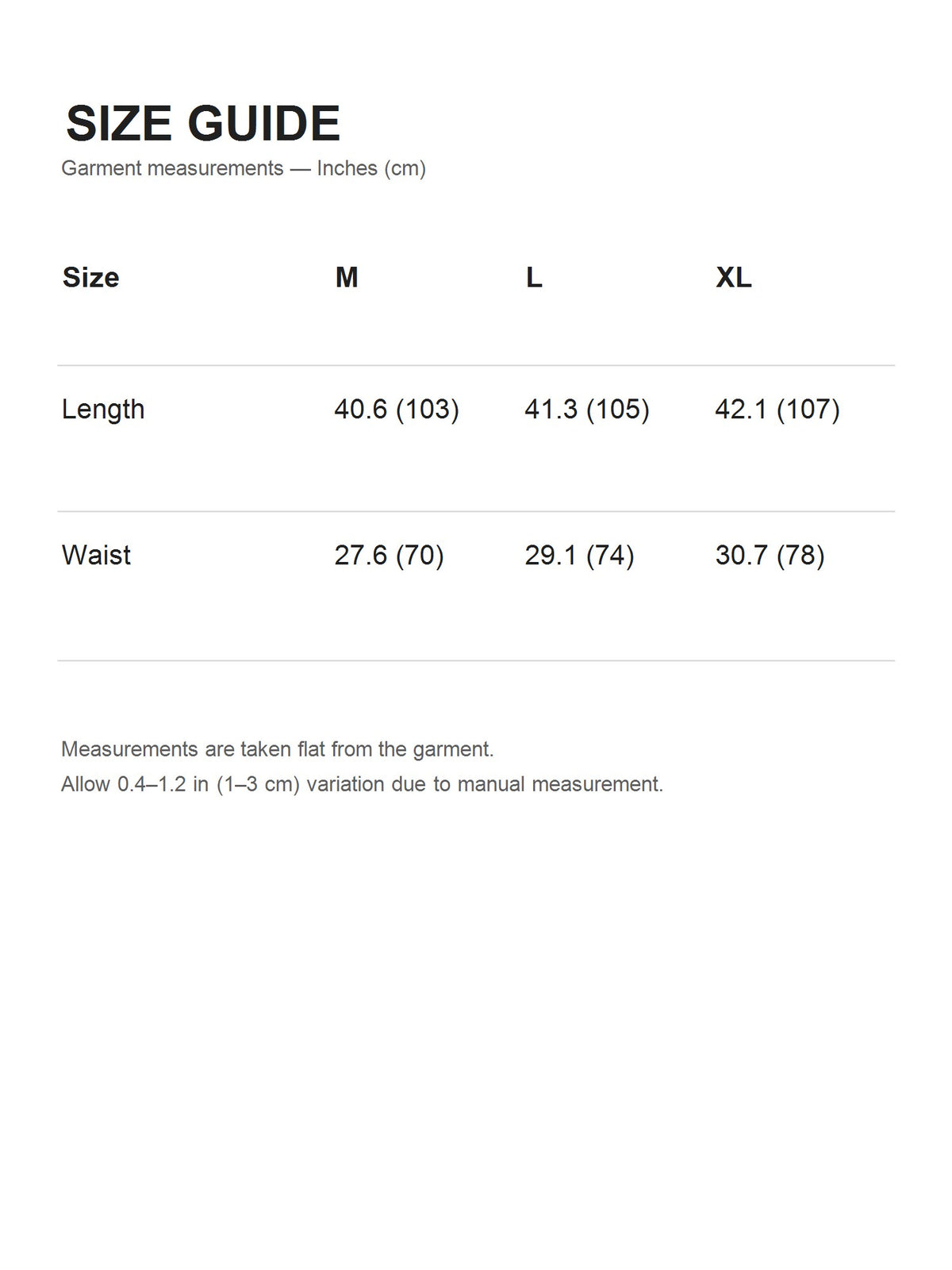This screenshot has height=1270, width=952.
Task: Click the Inches (cm) unit label
Action: tap(371, 168)
